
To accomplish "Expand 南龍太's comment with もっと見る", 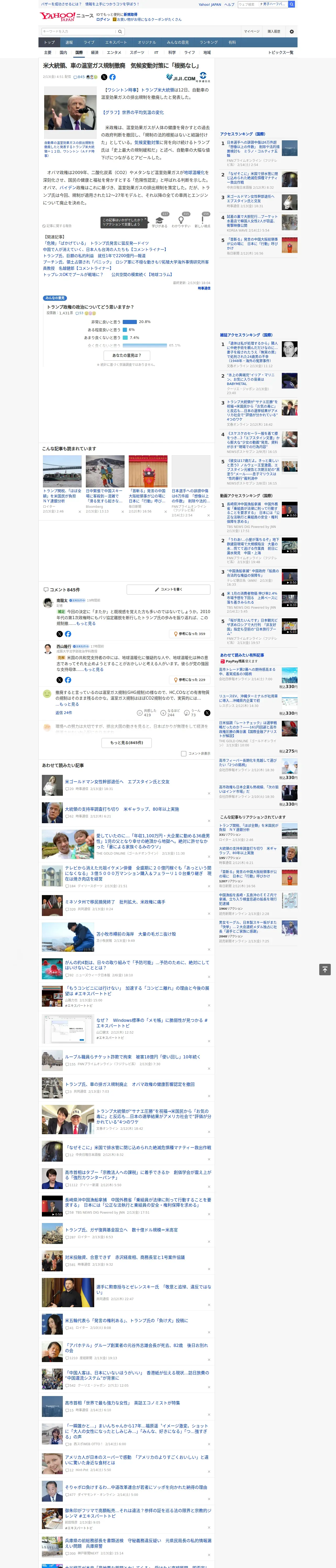I will tap(86, 623).
